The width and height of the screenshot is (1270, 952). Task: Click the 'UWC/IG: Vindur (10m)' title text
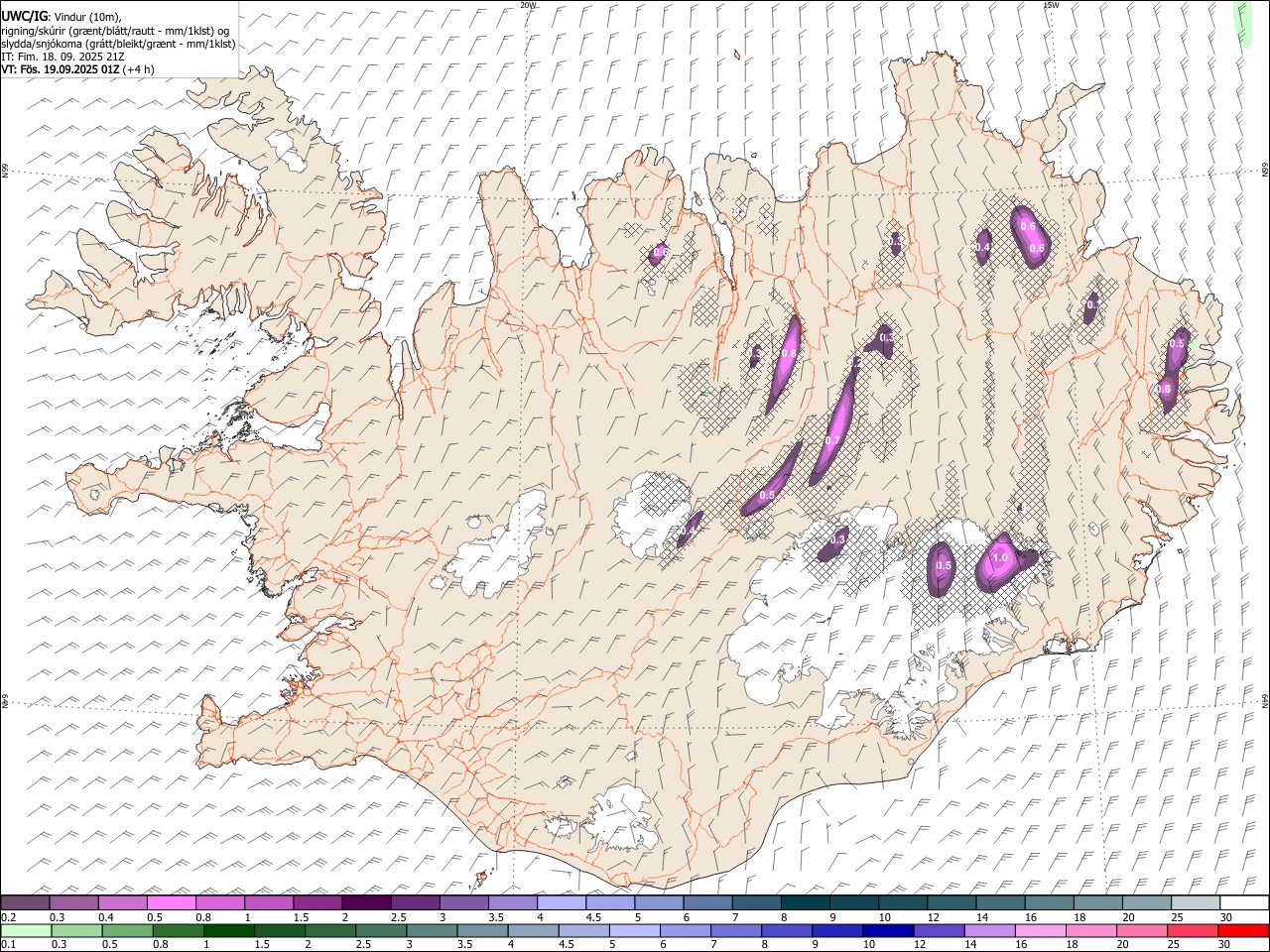tap(61, 17)
